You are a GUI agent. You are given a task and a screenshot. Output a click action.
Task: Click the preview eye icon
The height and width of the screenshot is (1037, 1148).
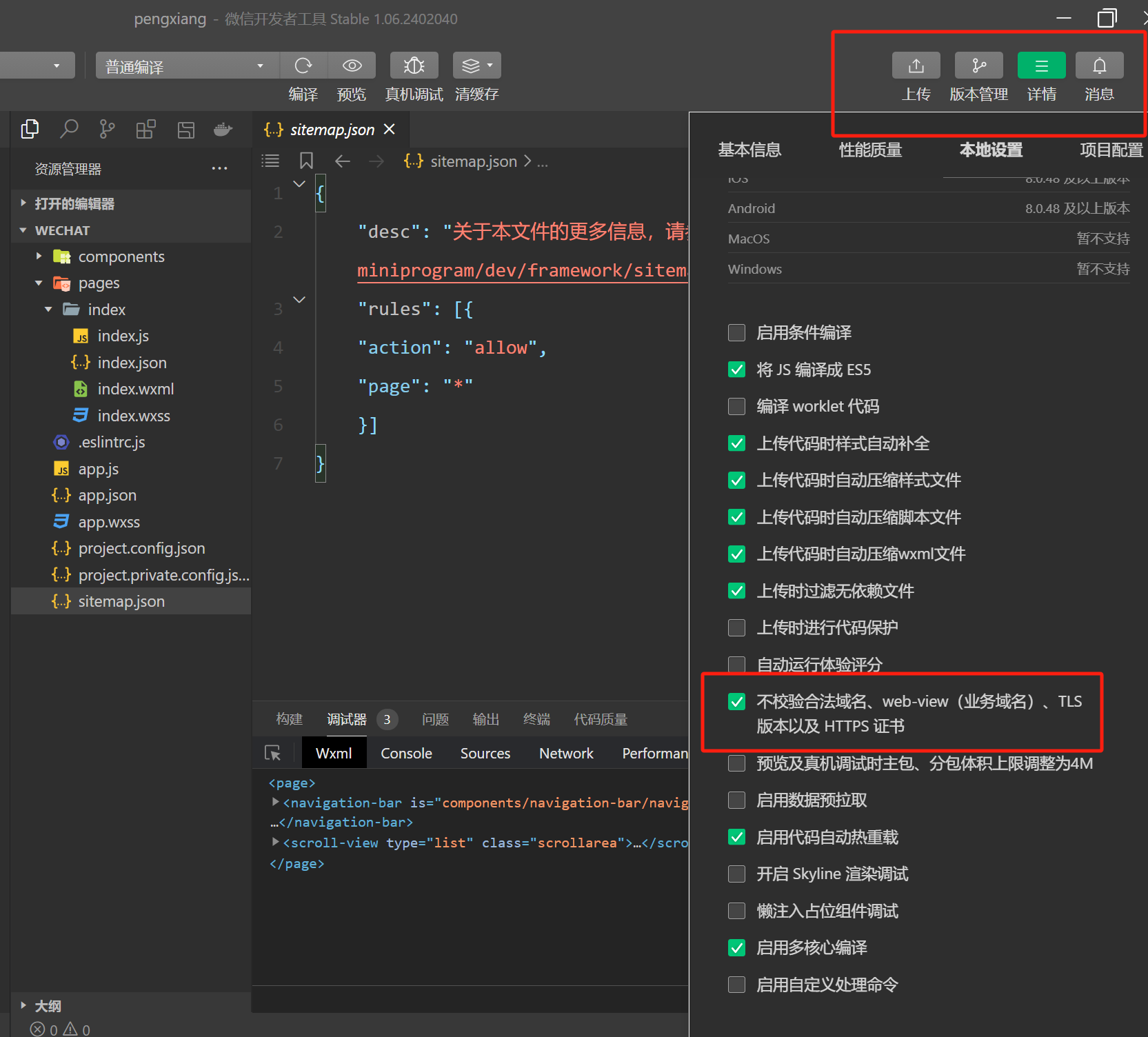pos(352,66)
